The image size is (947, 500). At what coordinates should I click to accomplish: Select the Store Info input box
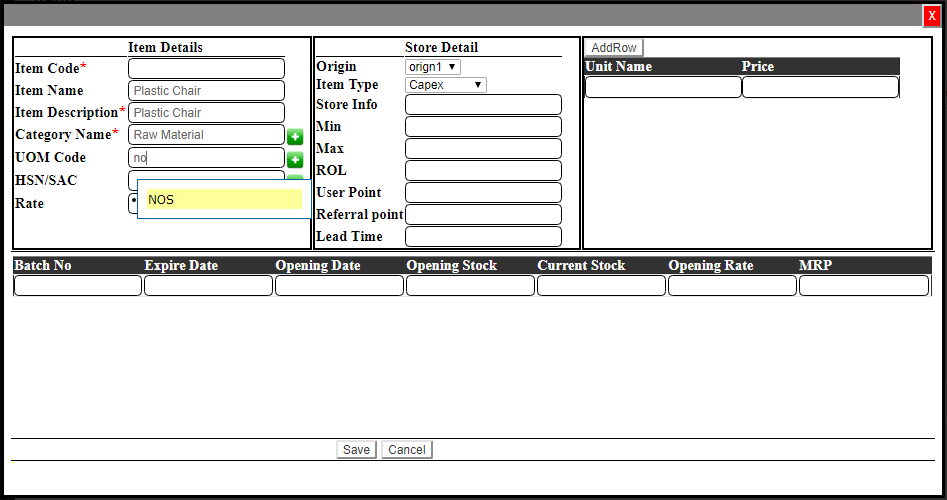click(x=483, y=105)
